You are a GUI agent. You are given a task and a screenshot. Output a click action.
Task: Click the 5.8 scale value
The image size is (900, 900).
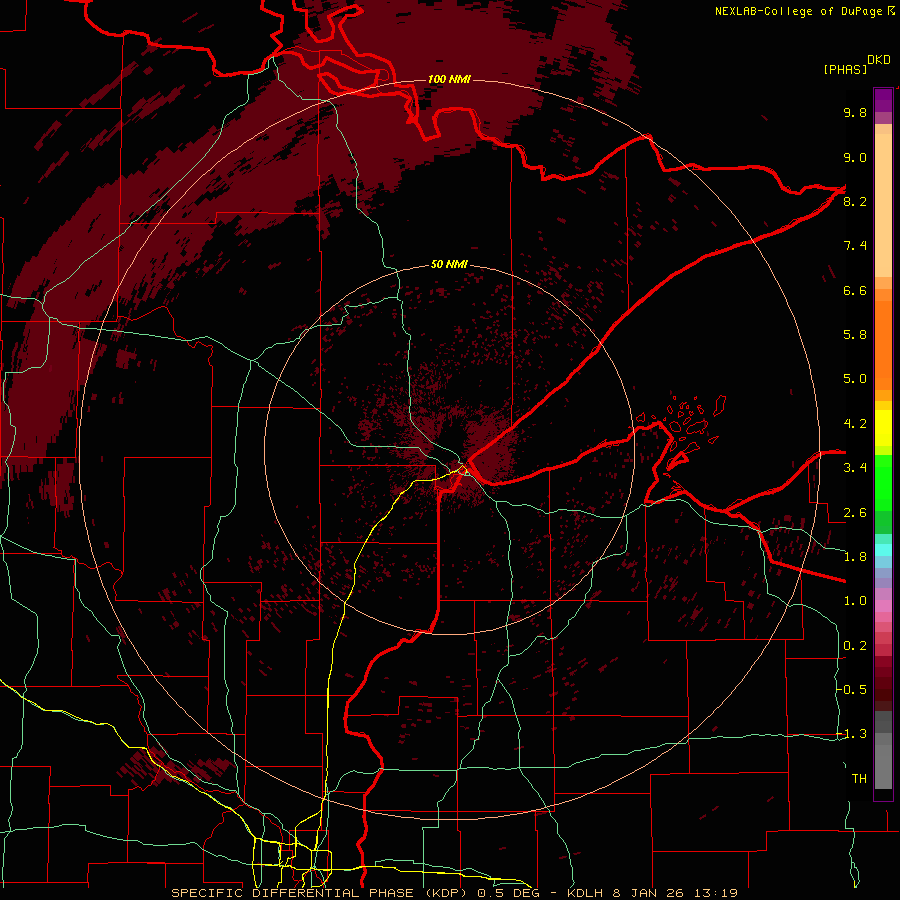[855, 335]
